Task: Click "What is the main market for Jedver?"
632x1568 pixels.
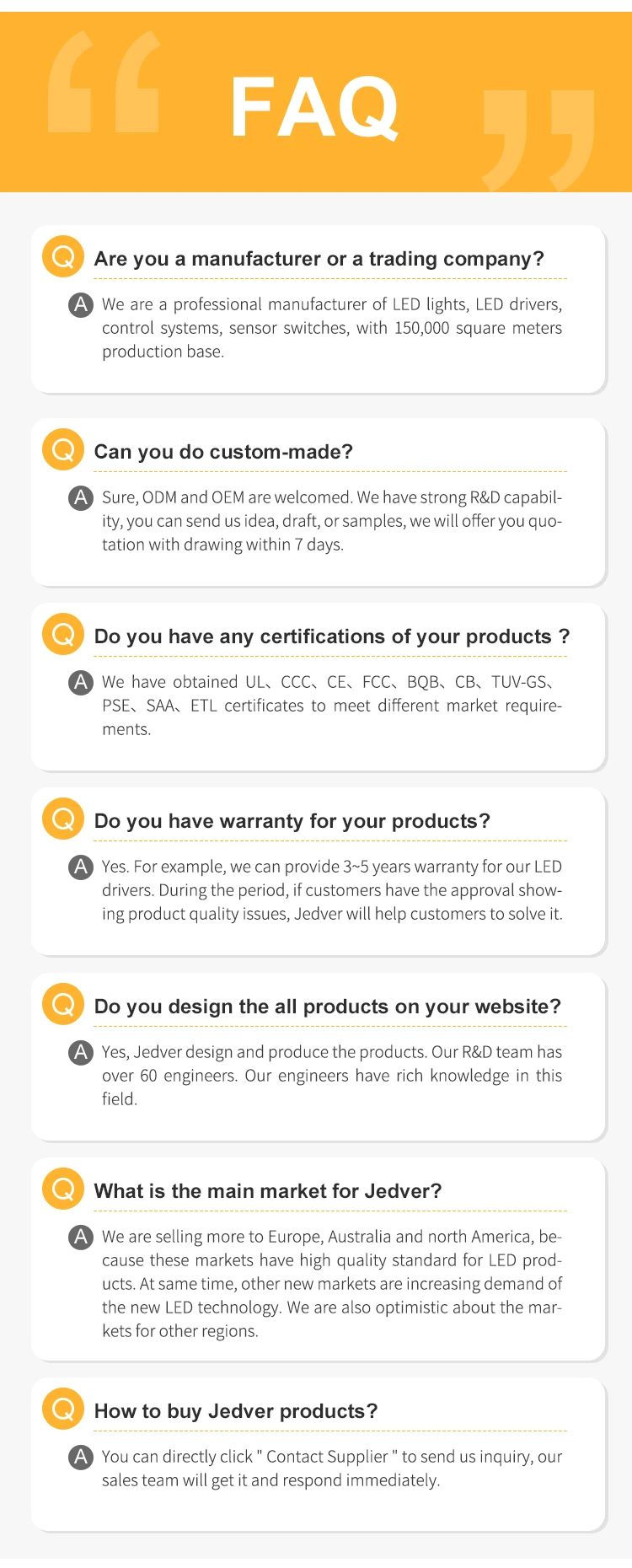Action: click(268, 1191)
